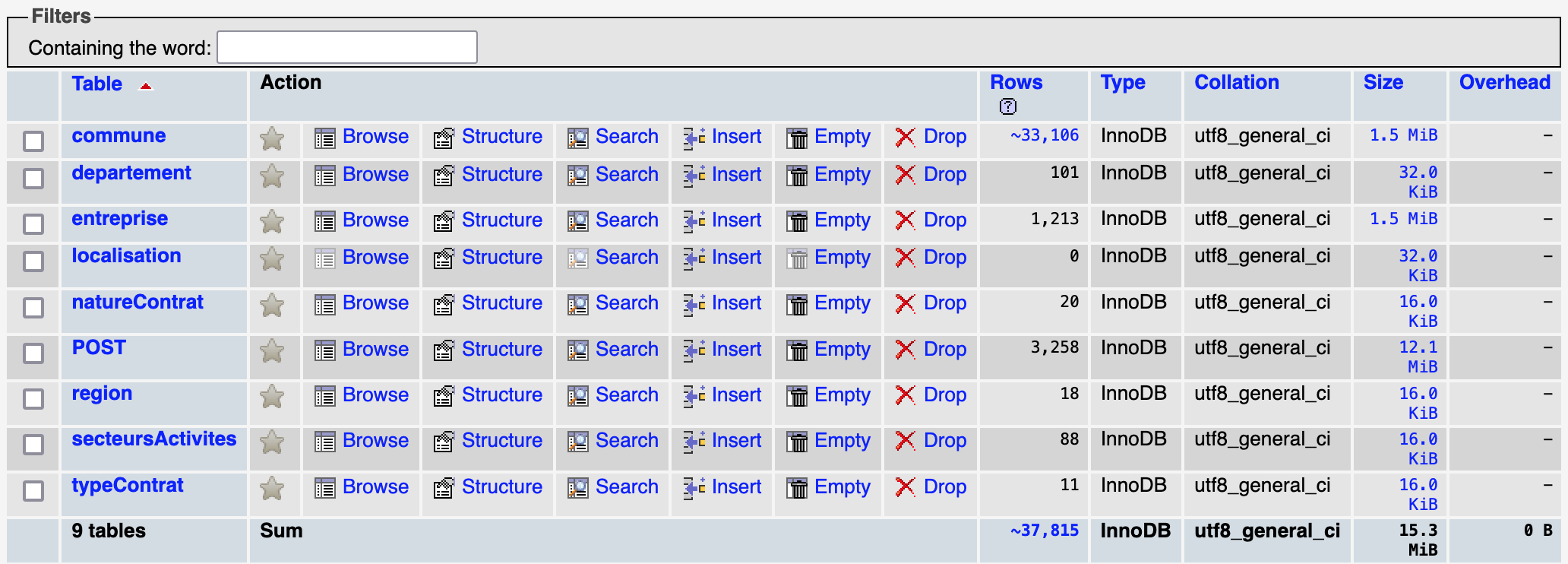Viewport: 1568px width, 564px height.
Task: Click the Empty trash icon for departement
Action: [797, 176]
